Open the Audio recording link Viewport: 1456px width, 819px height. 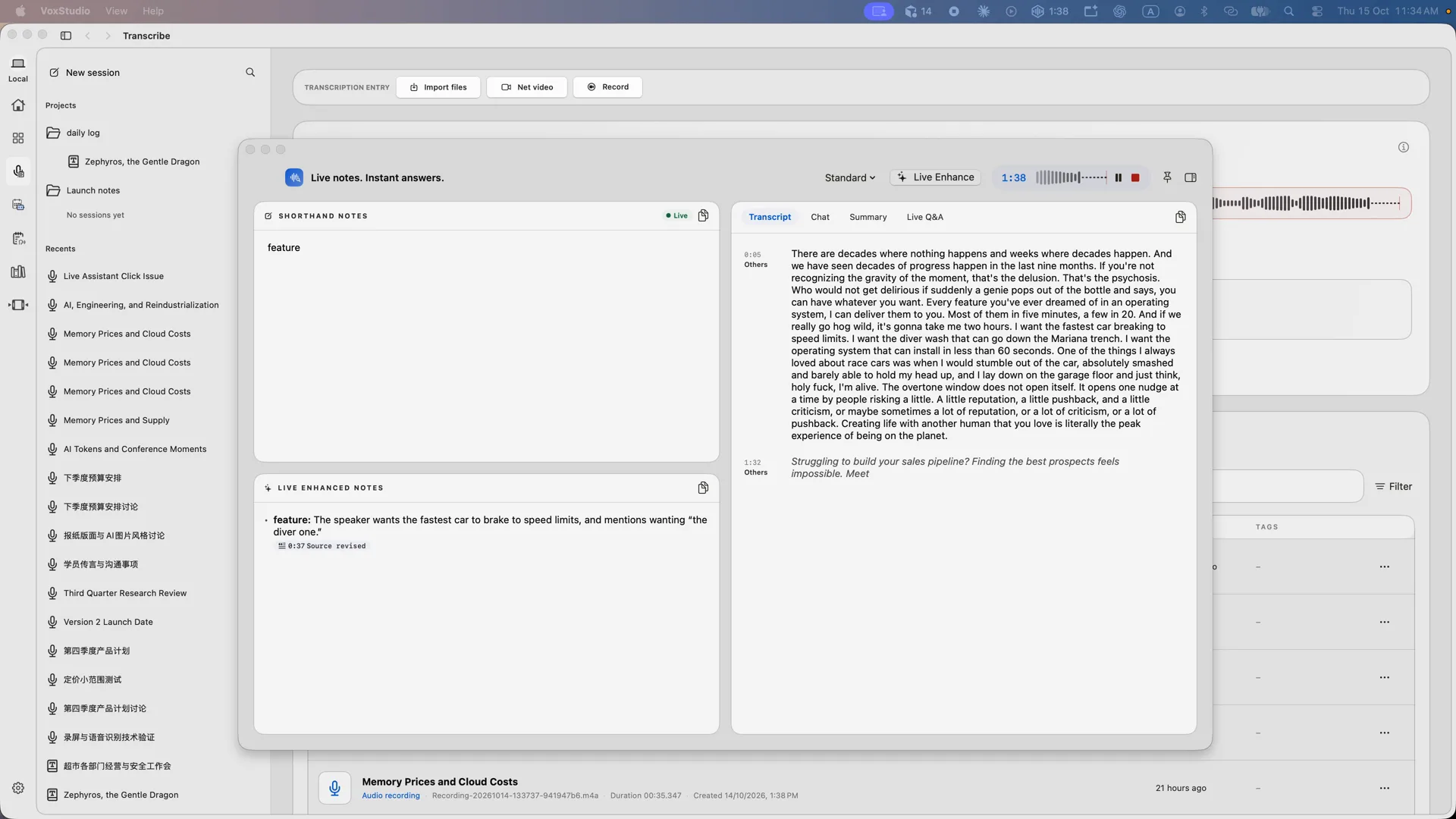391,796
